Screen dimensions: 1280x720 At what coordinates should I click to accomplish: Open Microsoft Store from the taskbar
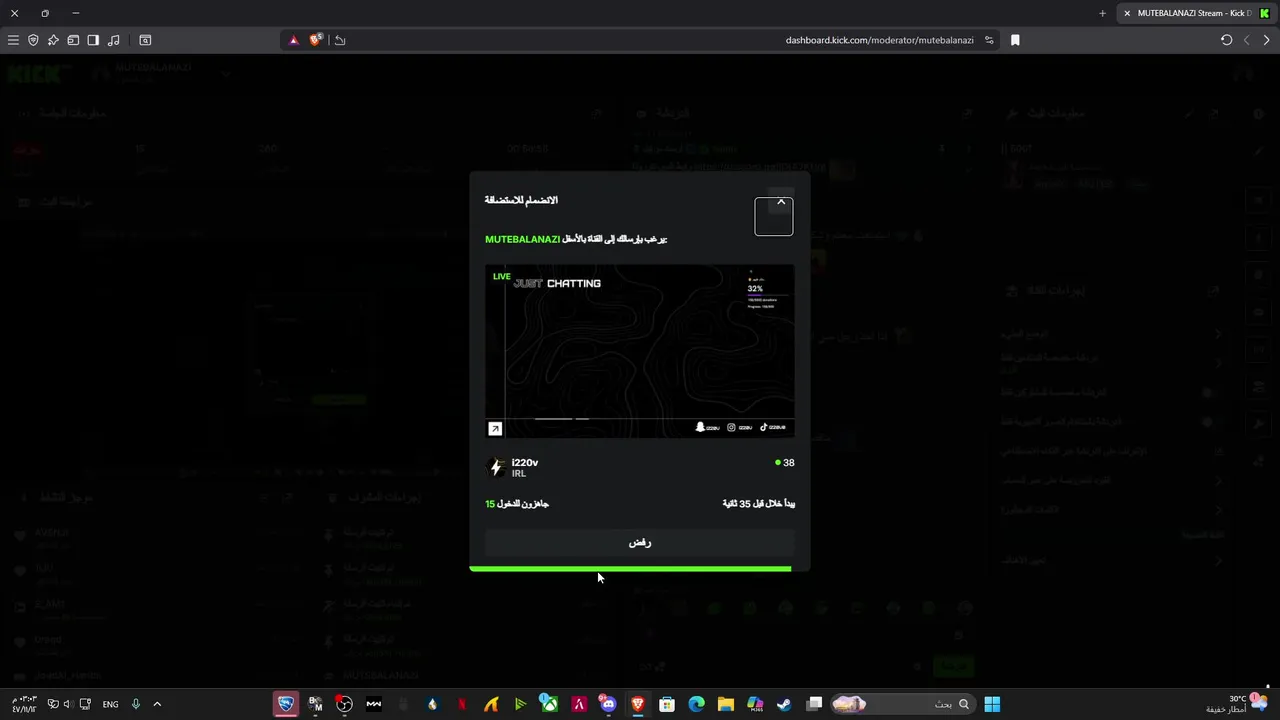point(667,704)
